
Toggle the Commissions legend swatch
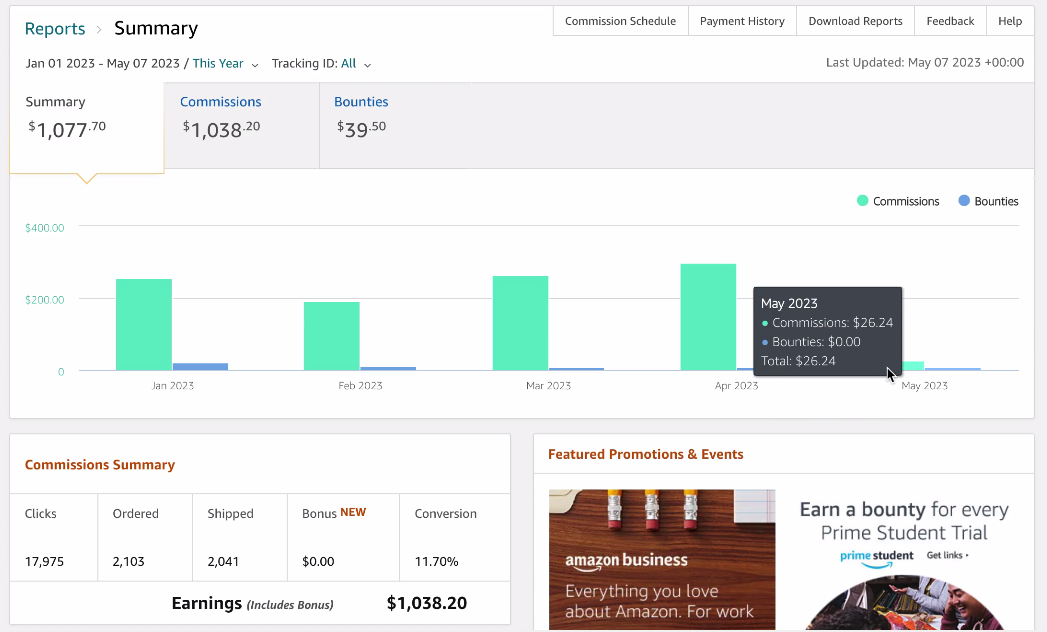click(862, 200)
